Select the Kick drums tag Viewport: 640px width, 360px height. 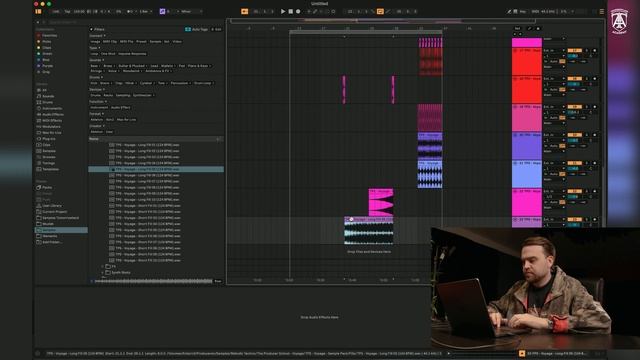pyautogui.click(x=94, y=83)
